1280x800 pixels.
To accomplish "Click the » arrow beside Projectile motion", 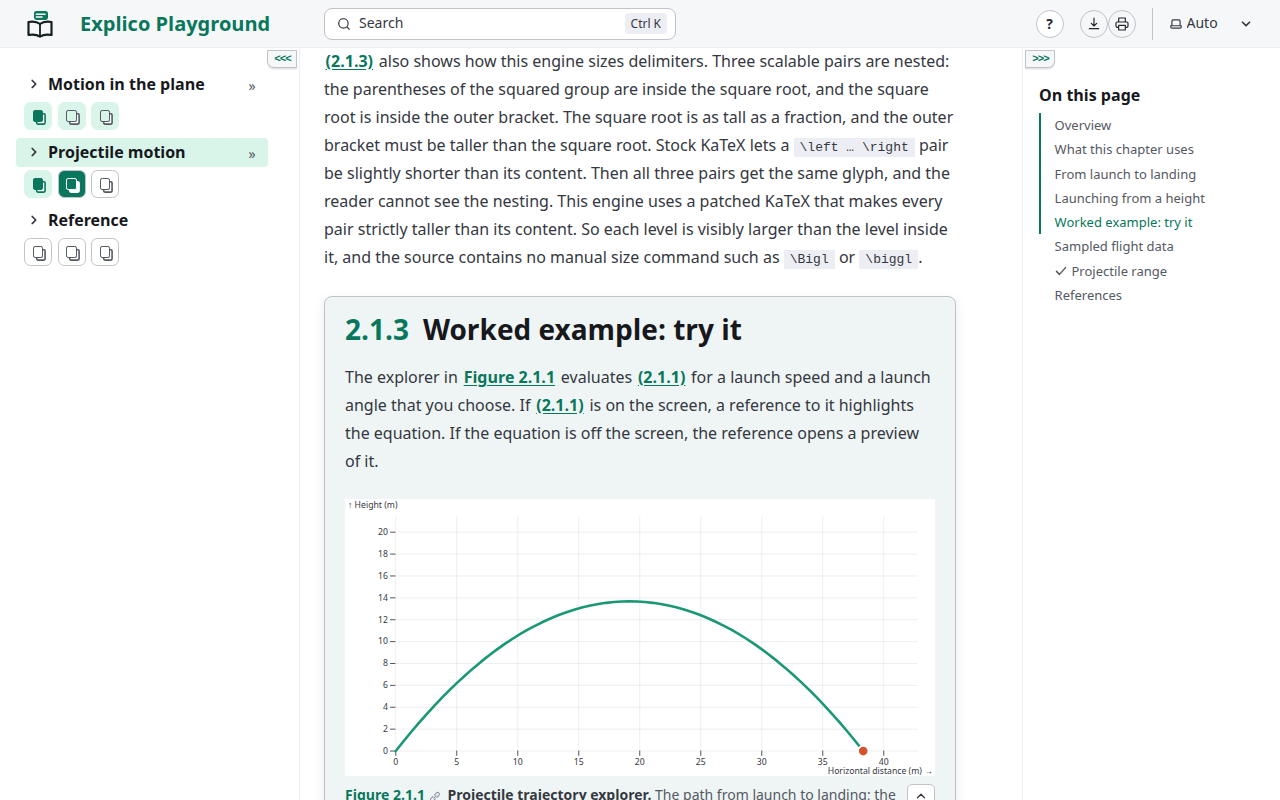I will (x=252, y=154).
